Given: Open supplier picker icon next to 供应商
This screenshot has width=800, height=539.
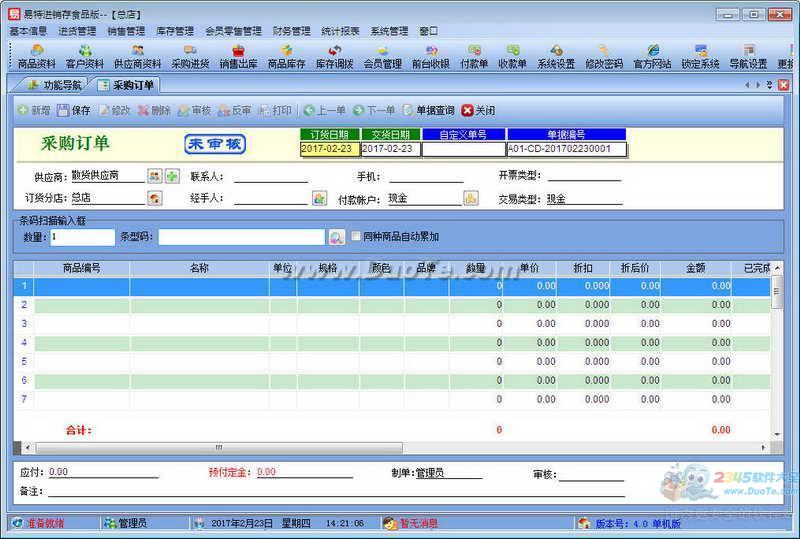Looking at the screenshot, I should point(155,176).
